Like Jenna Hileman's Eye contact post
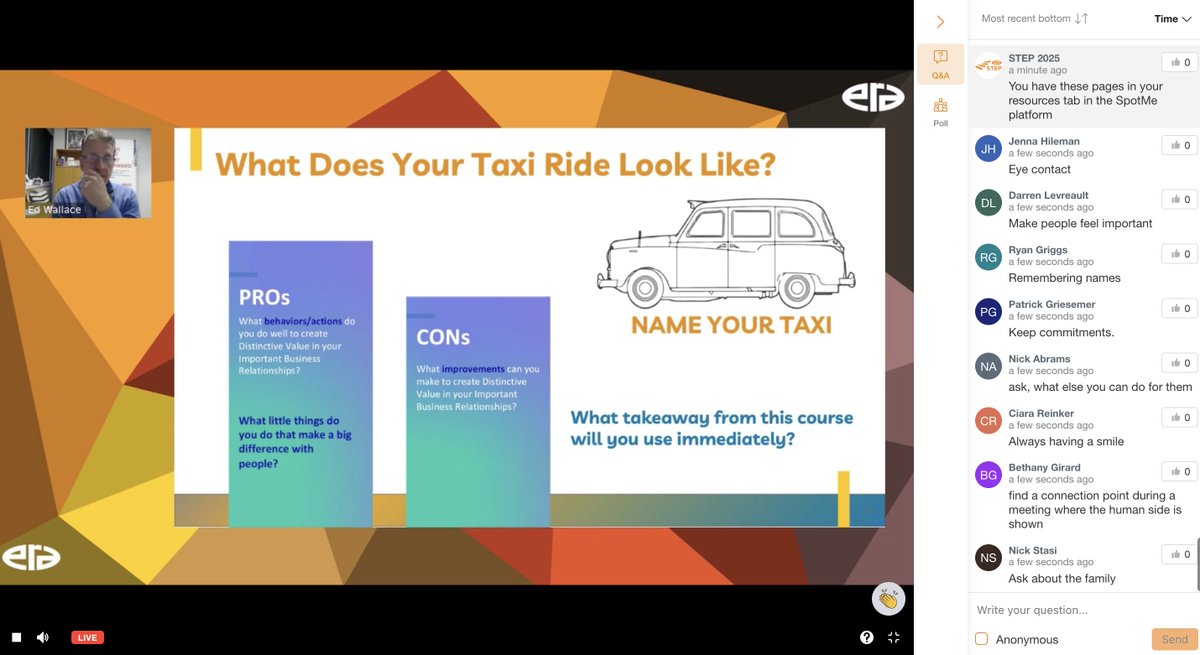This screenshot has width=1200, height=655. coord(1180,145)
